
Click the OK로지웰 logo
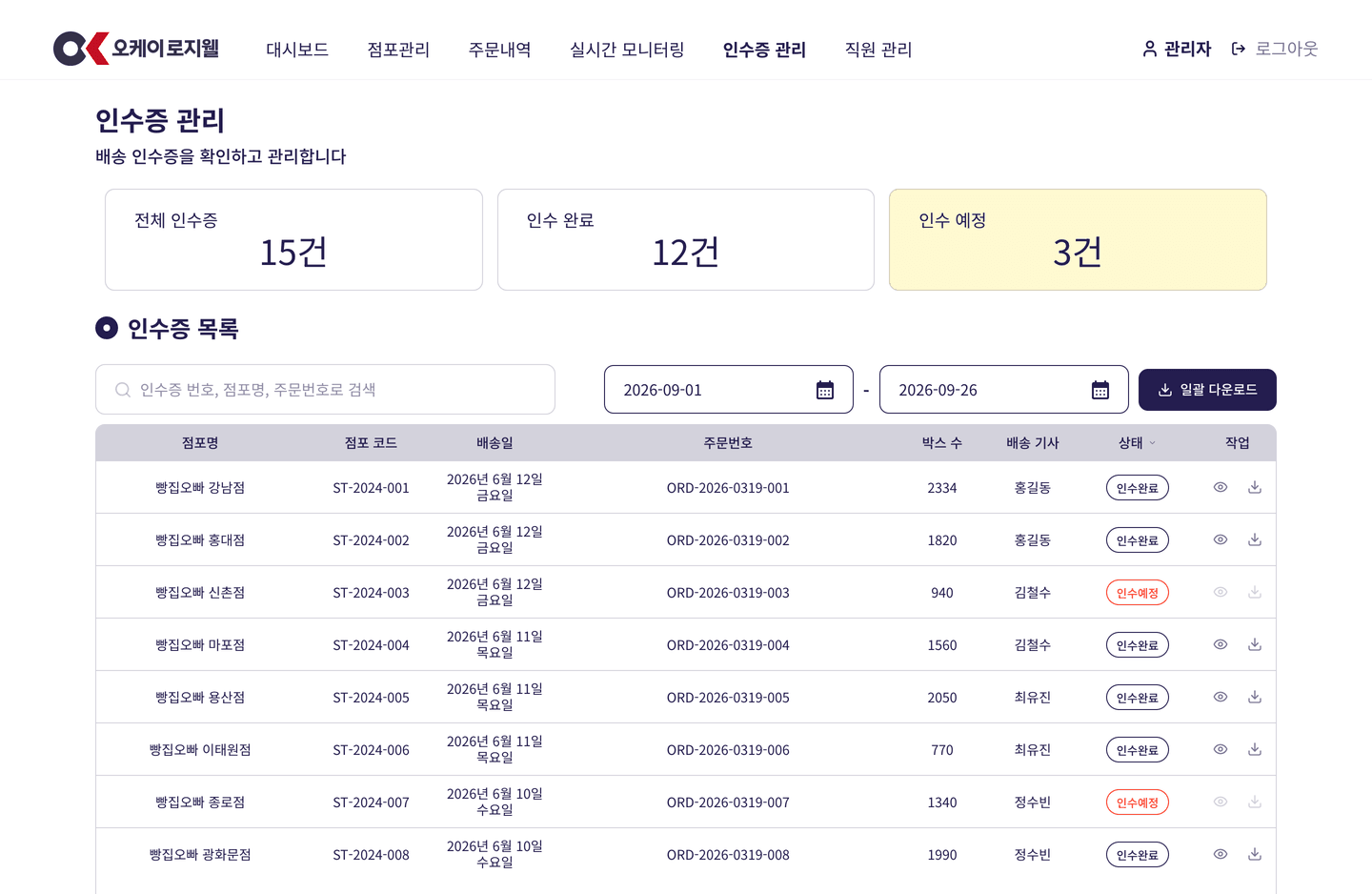[x=136, y=49]
